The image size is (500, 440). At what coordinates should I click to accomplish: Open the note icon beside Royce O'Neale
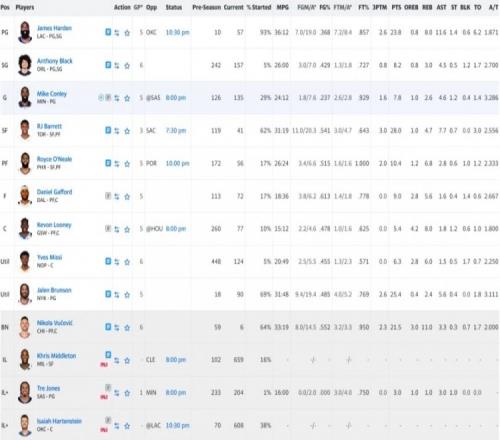pyautogui.click(x=108, y=163)
